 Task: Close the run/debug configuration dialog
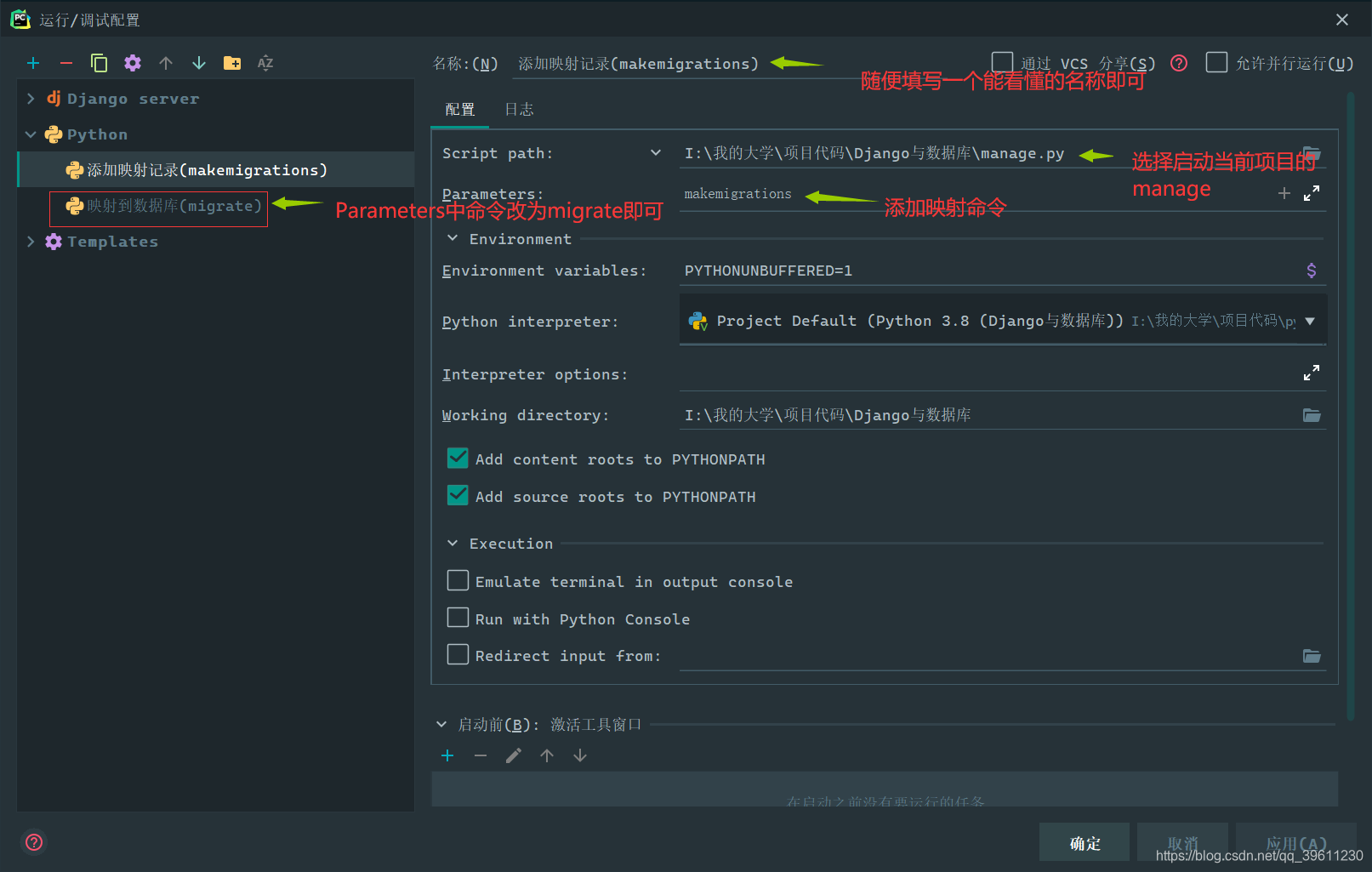click(x=1342, y=20)
